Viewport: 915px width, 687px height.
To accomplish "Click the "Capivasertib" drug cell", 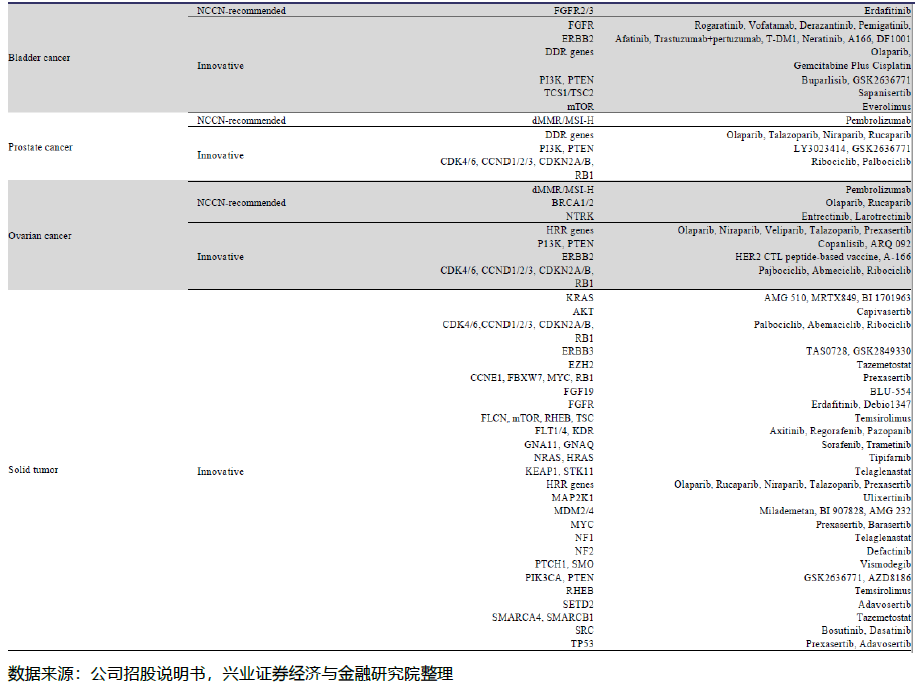I will 883,312.
